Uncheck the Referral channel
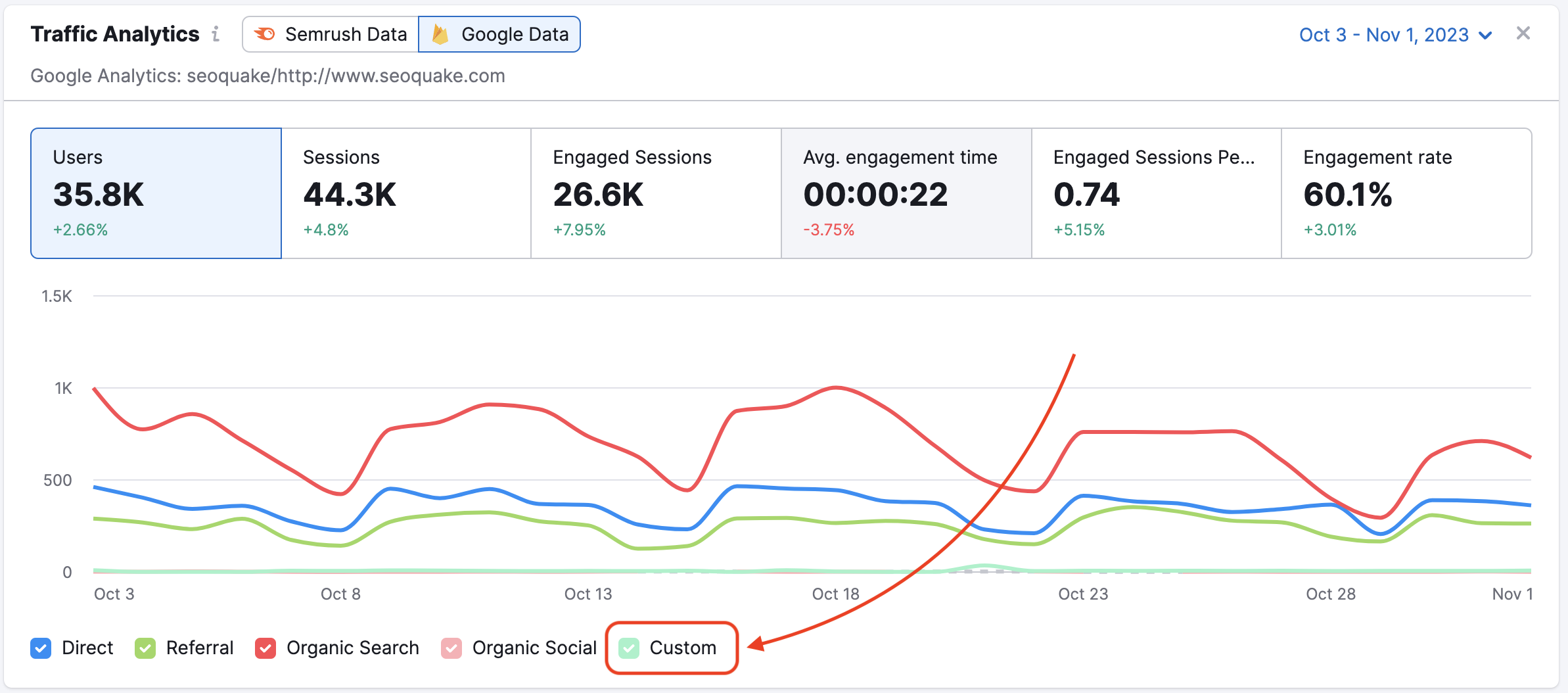The width and height of the screenshot is (1568, 693). click(145, 648)
